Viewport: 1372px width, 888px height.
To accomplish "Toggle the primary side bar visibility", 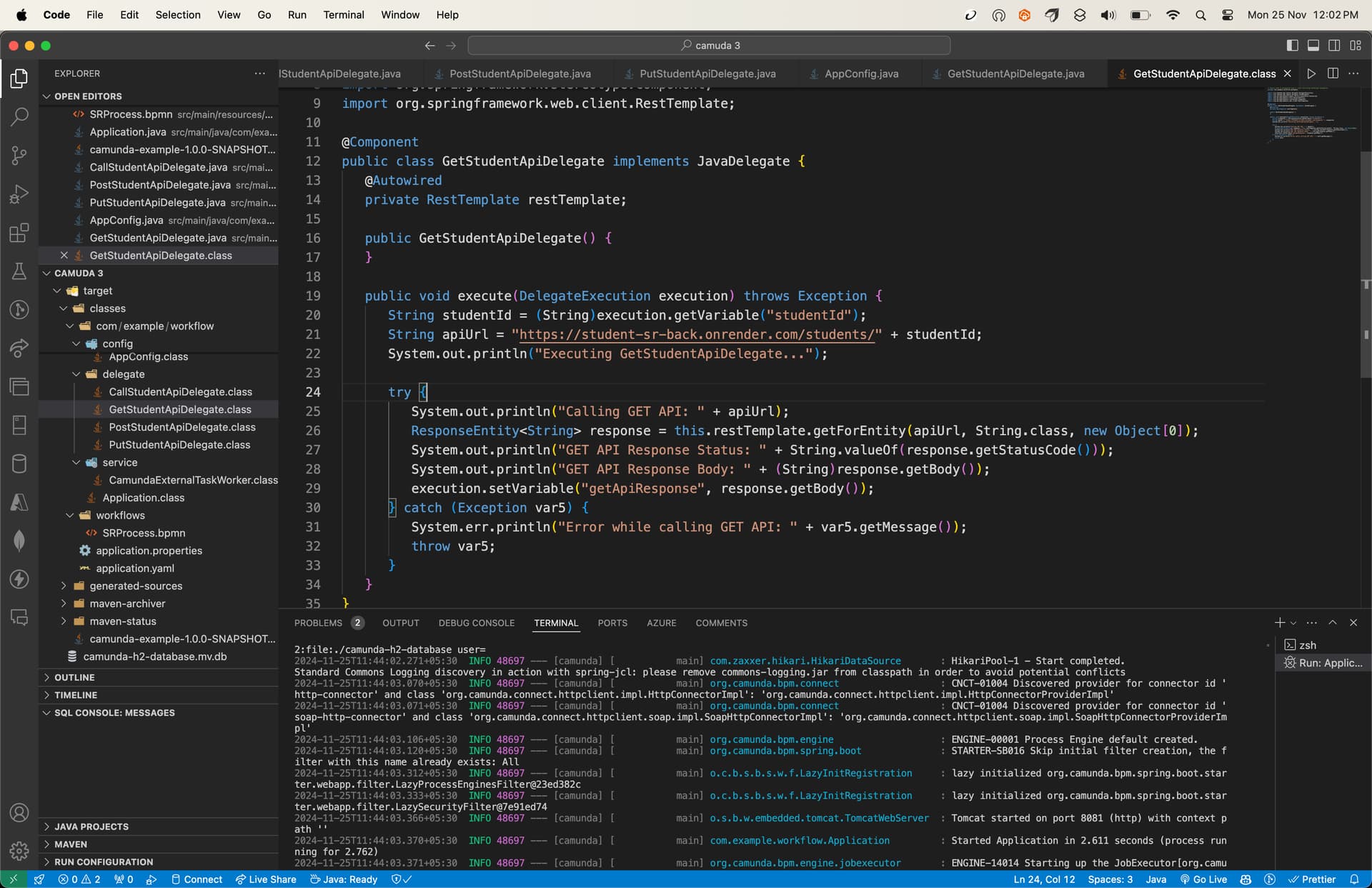I will click(1292, 45).
